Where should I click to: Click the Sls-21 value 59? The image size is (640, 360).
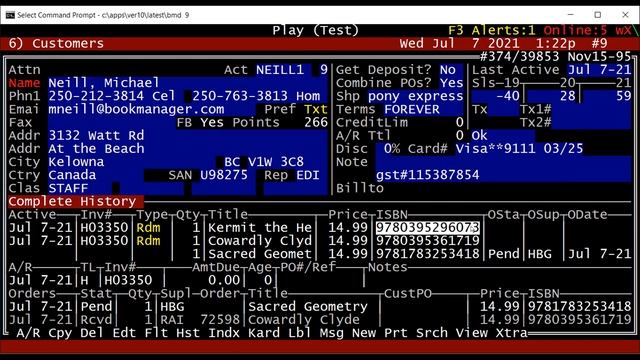624,96
